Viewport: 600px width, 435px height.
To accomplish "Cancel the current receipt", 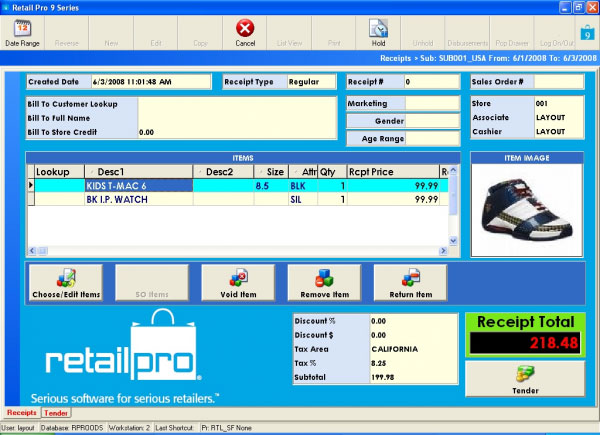I will coord(245,33).
